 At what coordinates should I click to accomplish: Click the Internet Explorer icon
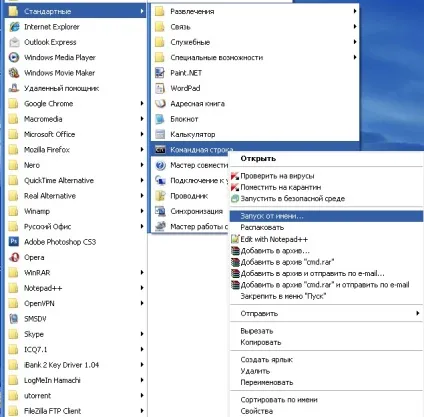point(14,27)
